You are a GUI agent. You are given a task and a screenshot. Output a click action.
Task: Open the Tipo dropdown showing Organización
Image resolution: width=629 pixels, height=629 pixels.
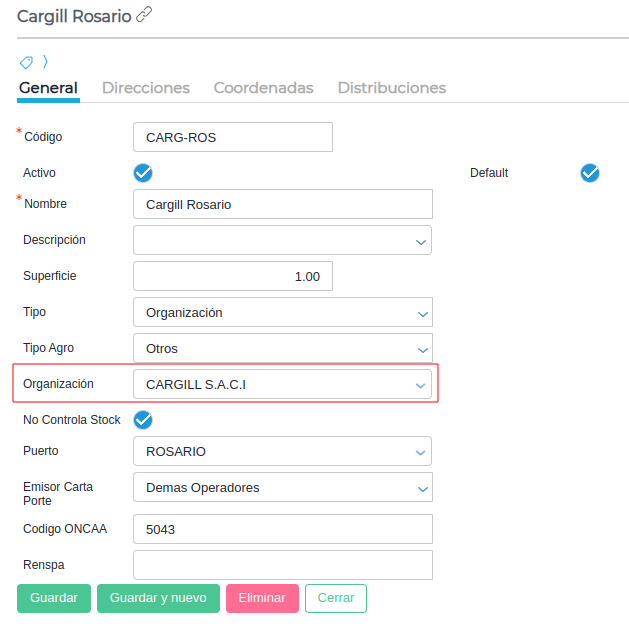282,313
